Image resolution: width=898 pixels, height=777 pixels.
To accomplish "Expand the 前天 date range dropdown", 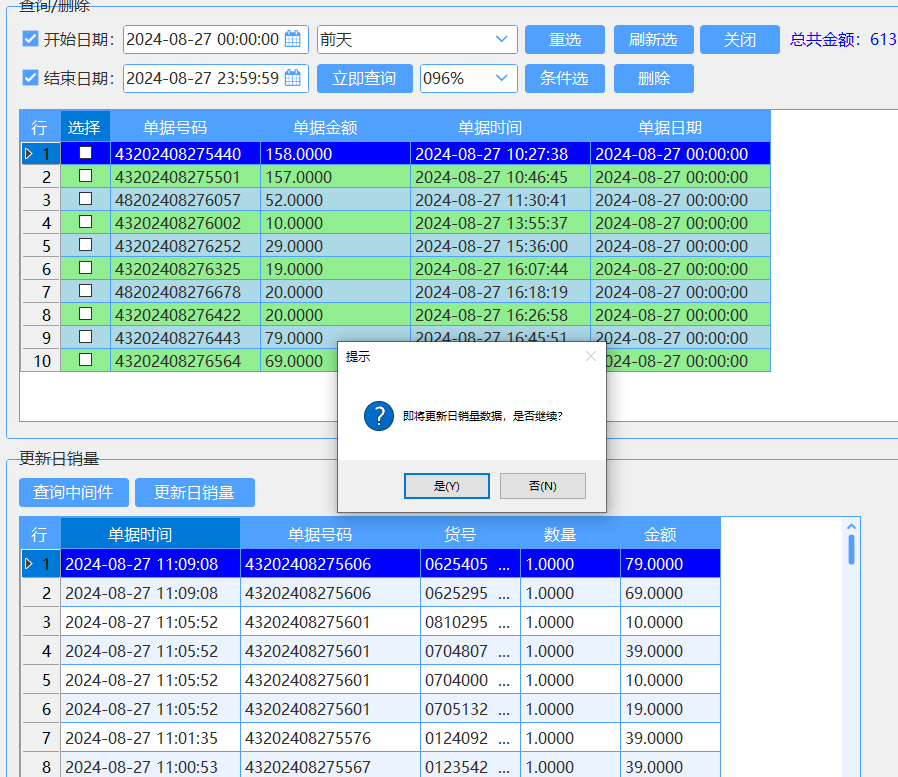I will click(x=502, y=40).
